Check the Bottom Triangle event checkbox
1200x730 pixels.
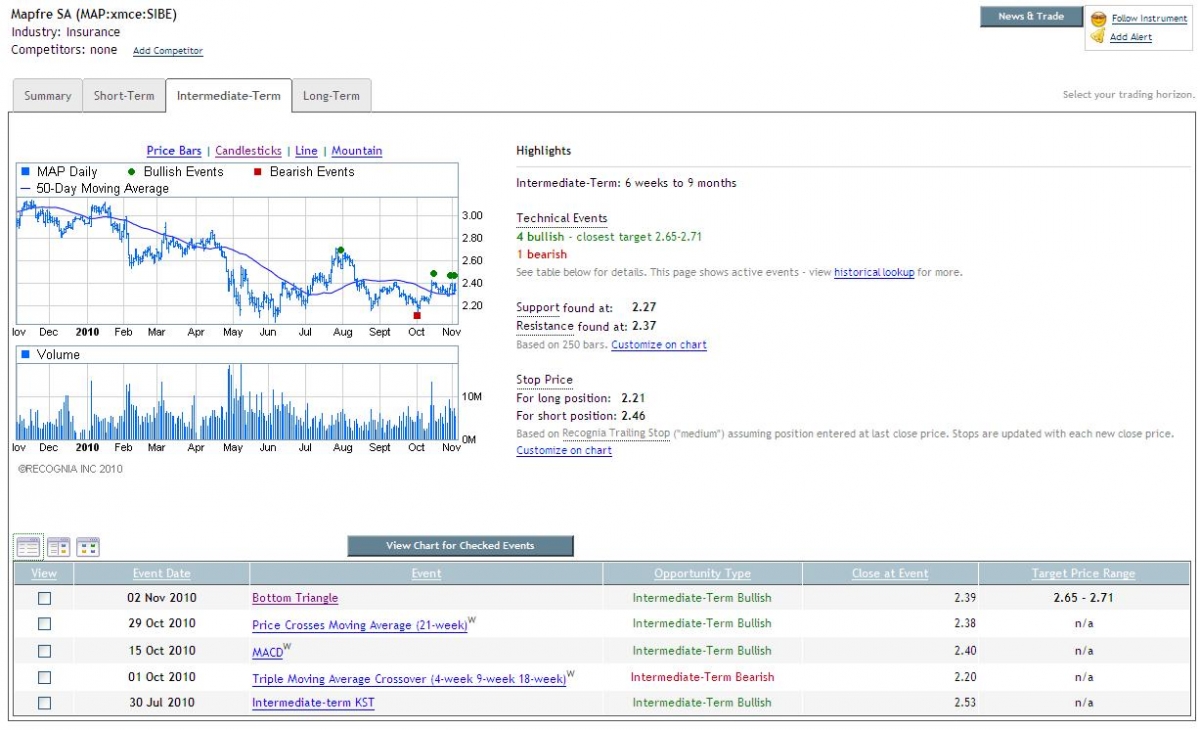click(x=44, y=598)
